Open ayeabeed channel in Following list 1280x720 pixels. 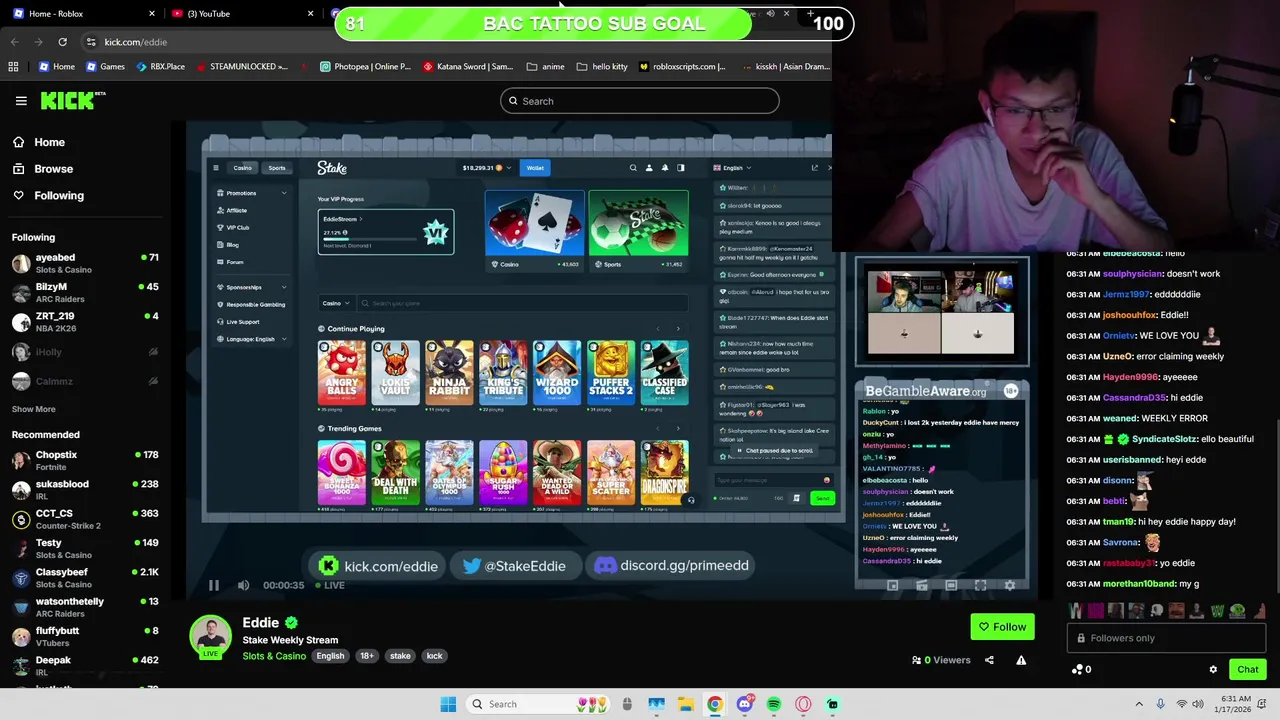[85, 263]
